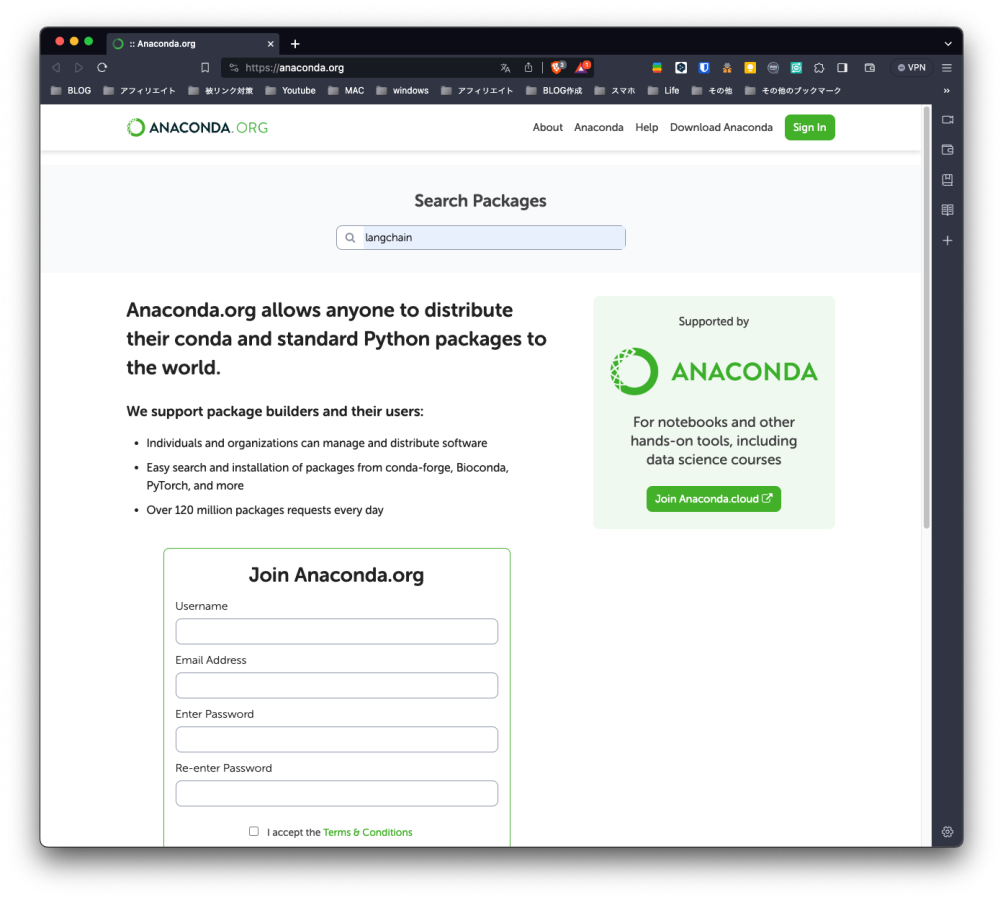This screenshot has height=900, width=1003.
Task: Open the browser hamburger main menu
Action: [947, 68]
